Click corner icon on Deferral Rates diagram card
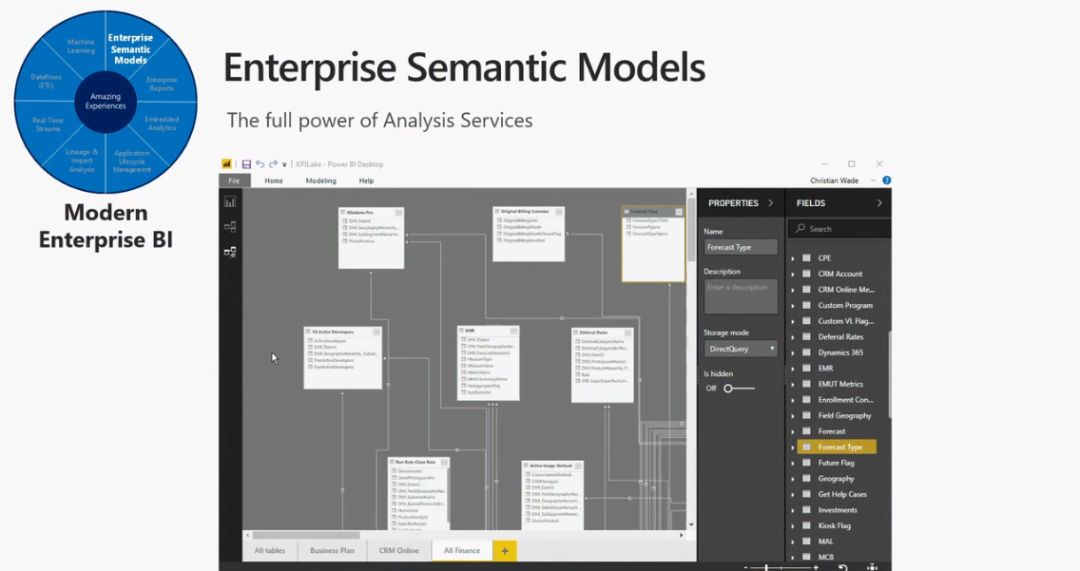This screenshot has width=1080, height=571. pyautogui.click(x=627, y=333)
